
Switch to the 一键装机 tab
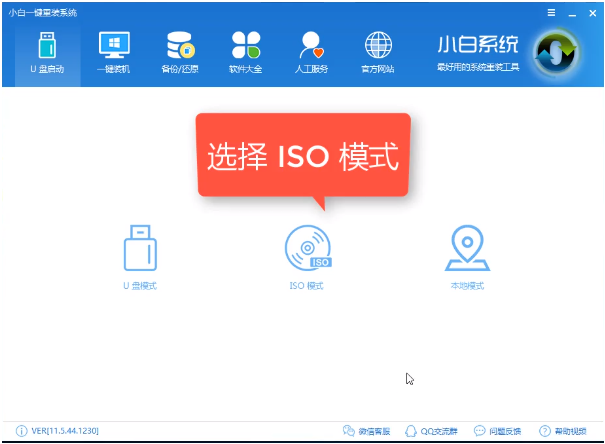114,53
